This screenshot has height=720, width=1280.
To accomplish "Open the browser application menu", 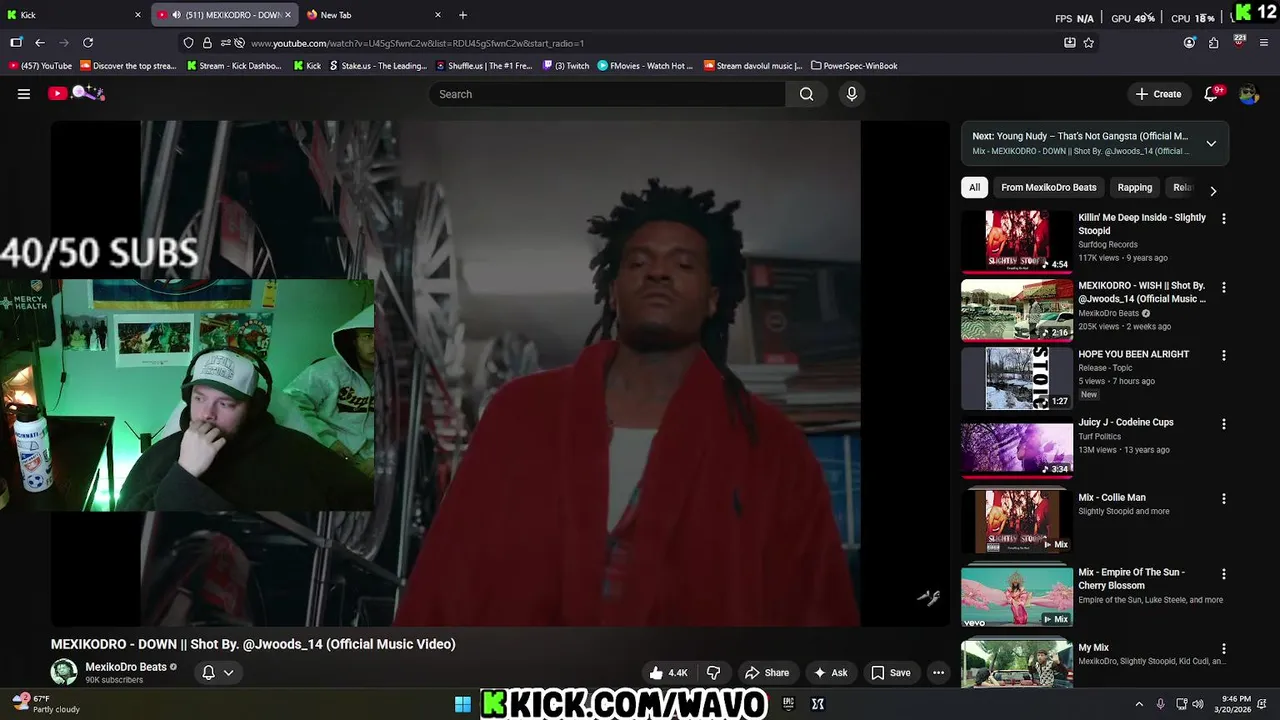I will pyautogui.click(x=1265, y=43).
